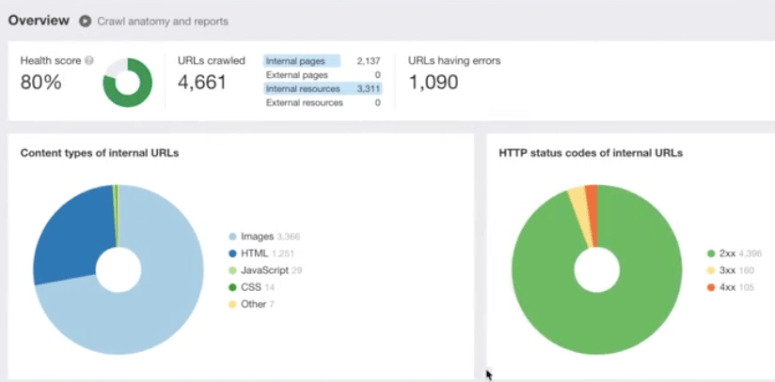The width and height of the screenshot is (775, 382).
Task: Select the External pages row
Action: [x=323, y=75]
